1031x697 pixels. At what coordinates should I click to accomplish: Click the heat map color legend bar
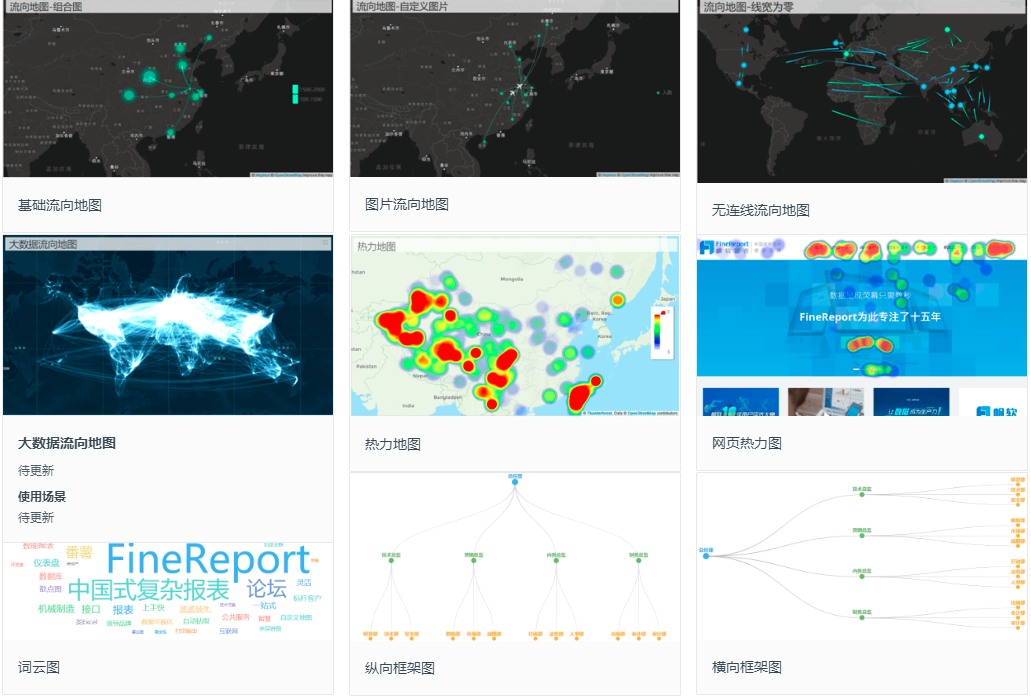[x=657, y=332]
